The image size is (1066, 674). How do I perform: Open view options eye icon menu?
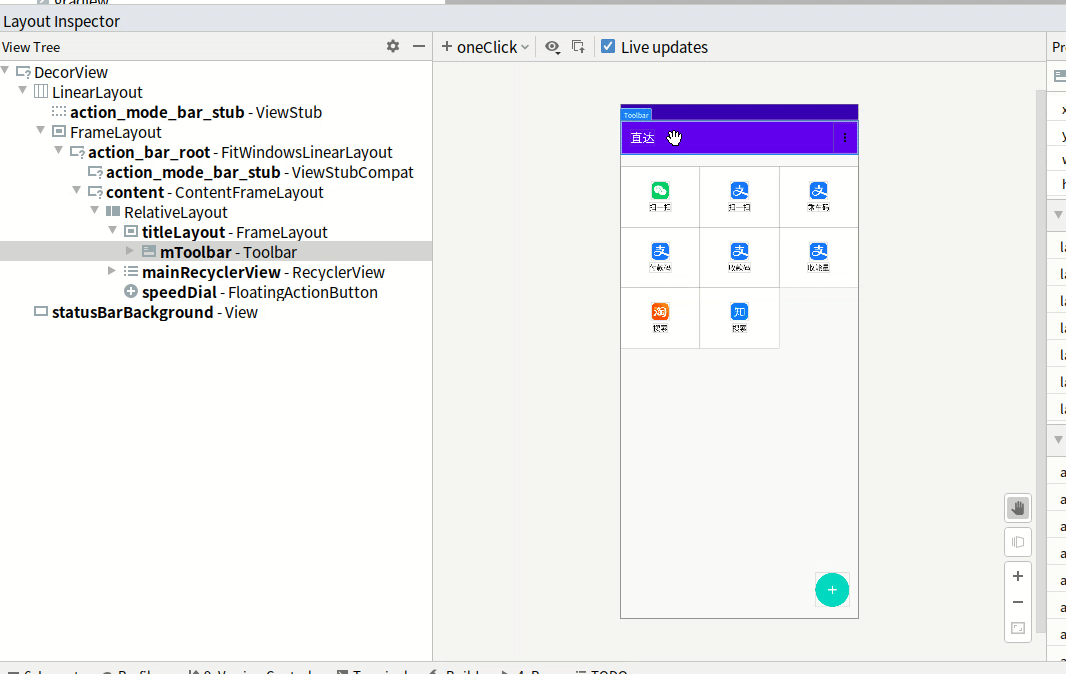click(x=552, y=47)
